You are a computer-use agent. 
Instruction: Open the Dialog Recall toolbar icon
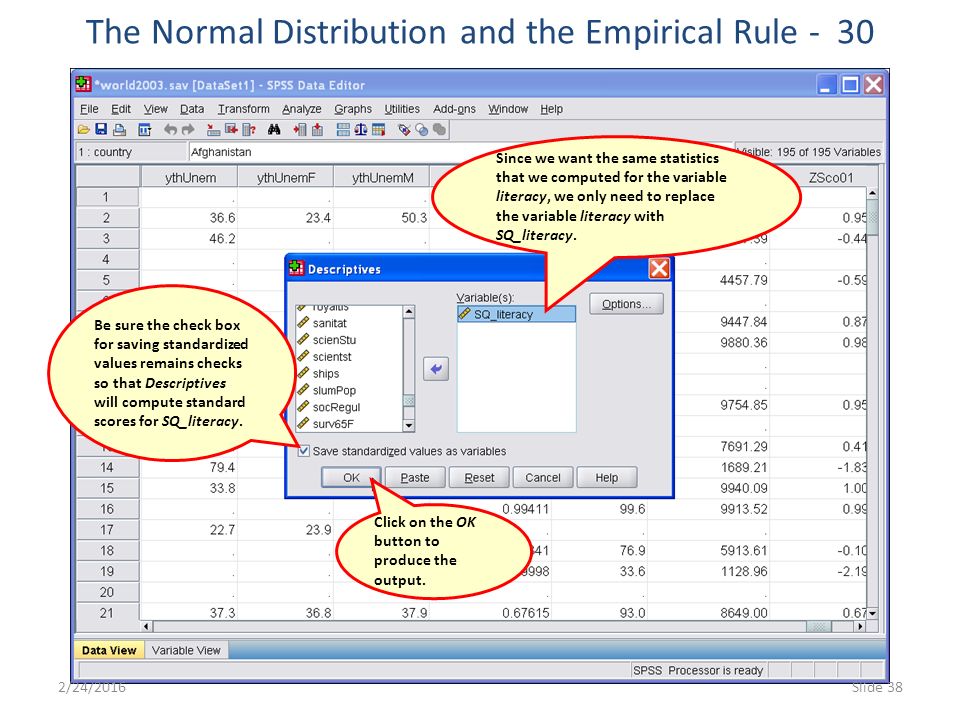pos(145,129)
